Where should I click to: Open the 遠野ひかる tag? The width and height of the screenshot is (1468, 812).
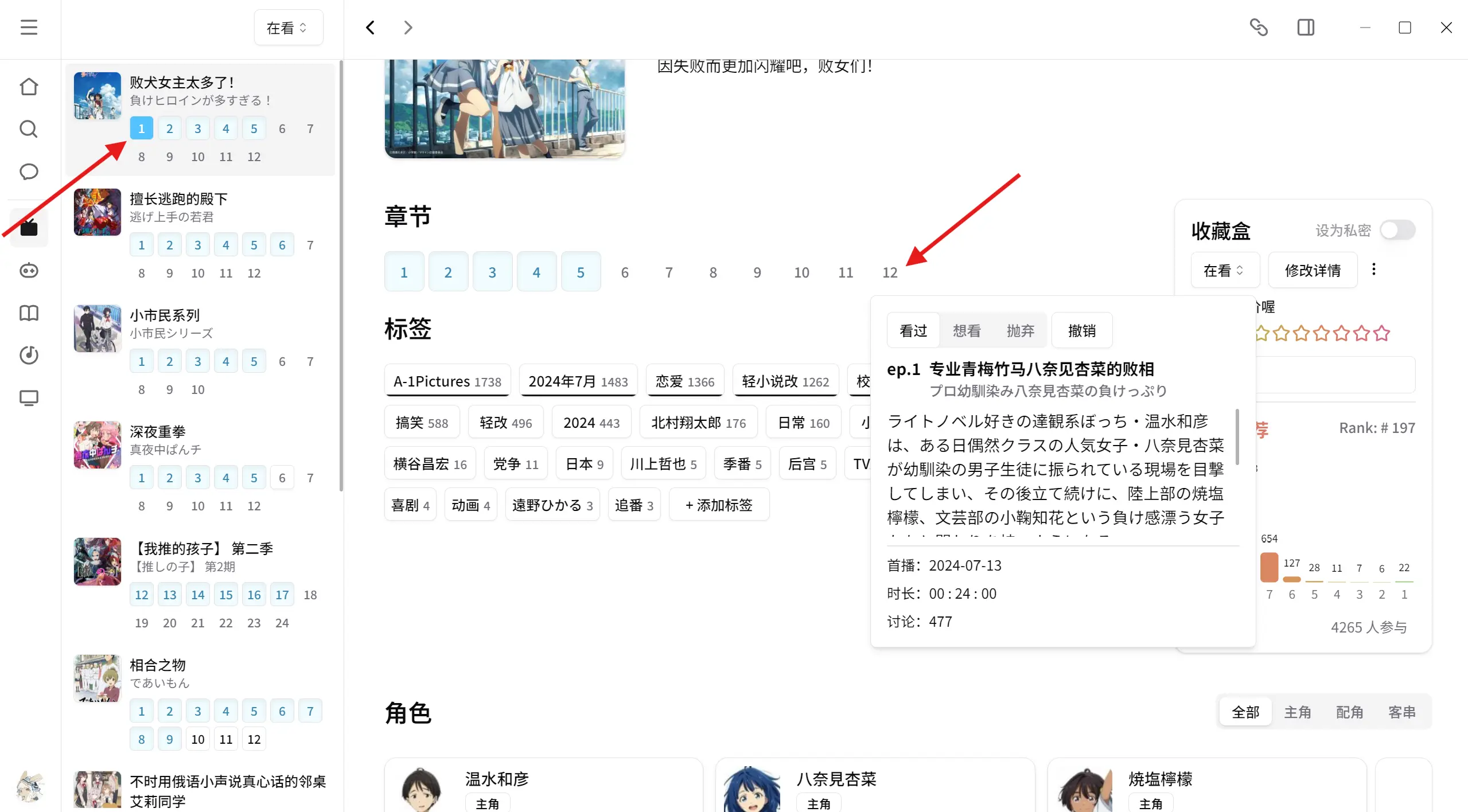pyautogui.click(x=552, y=505)
